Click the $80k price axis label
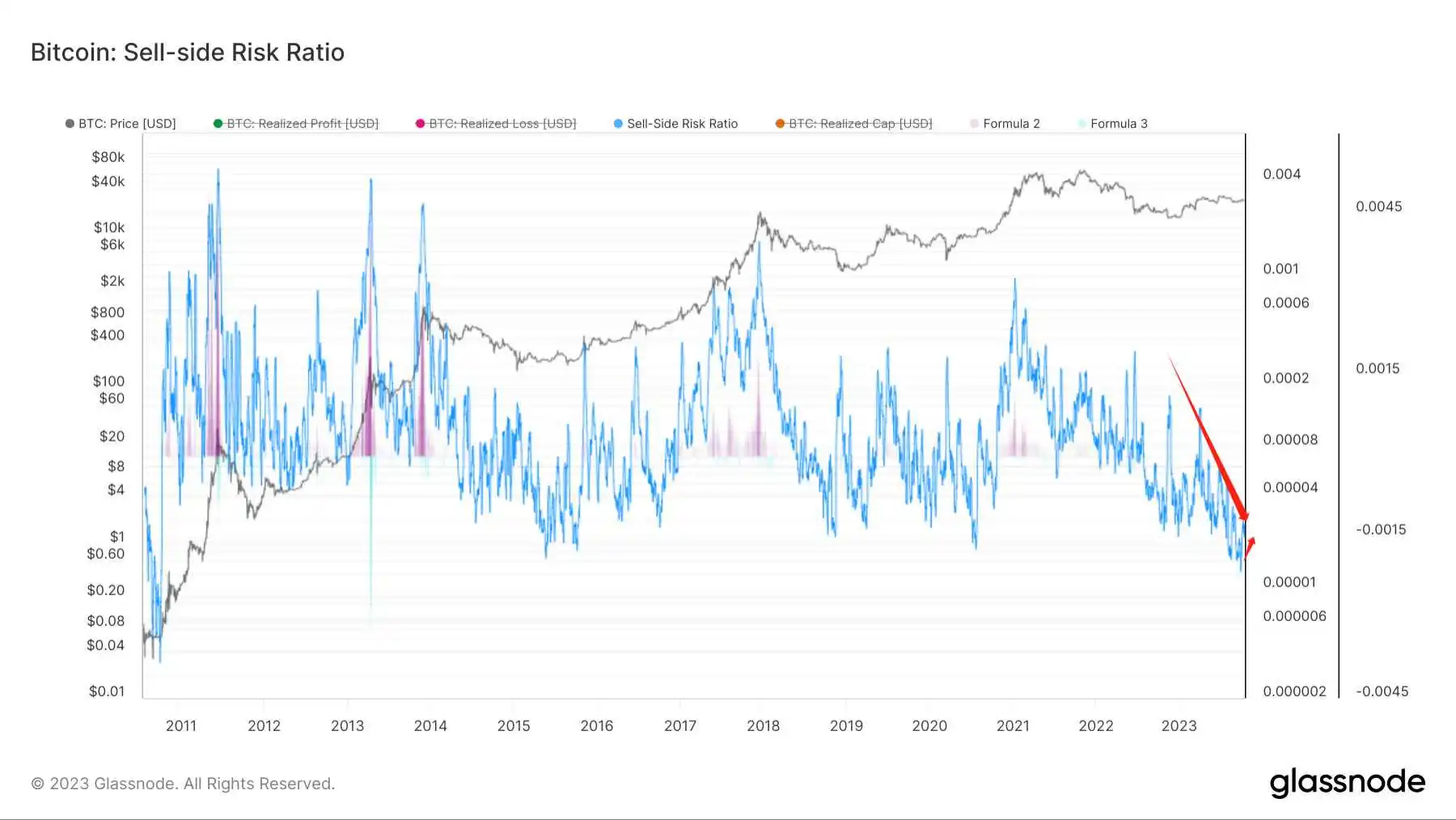 tap(108, 157)
